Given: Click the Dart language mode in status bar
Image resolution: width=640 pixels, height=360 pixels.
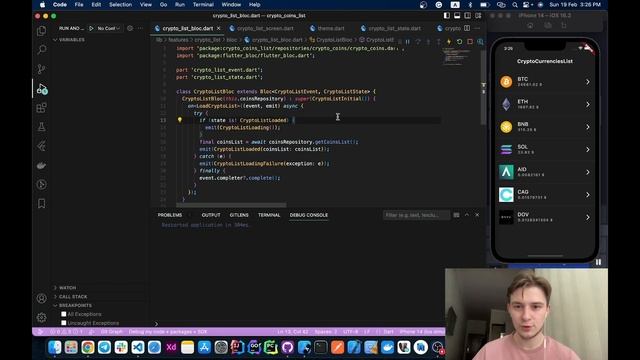Looking at the screenshot, I should coord(388,332).
